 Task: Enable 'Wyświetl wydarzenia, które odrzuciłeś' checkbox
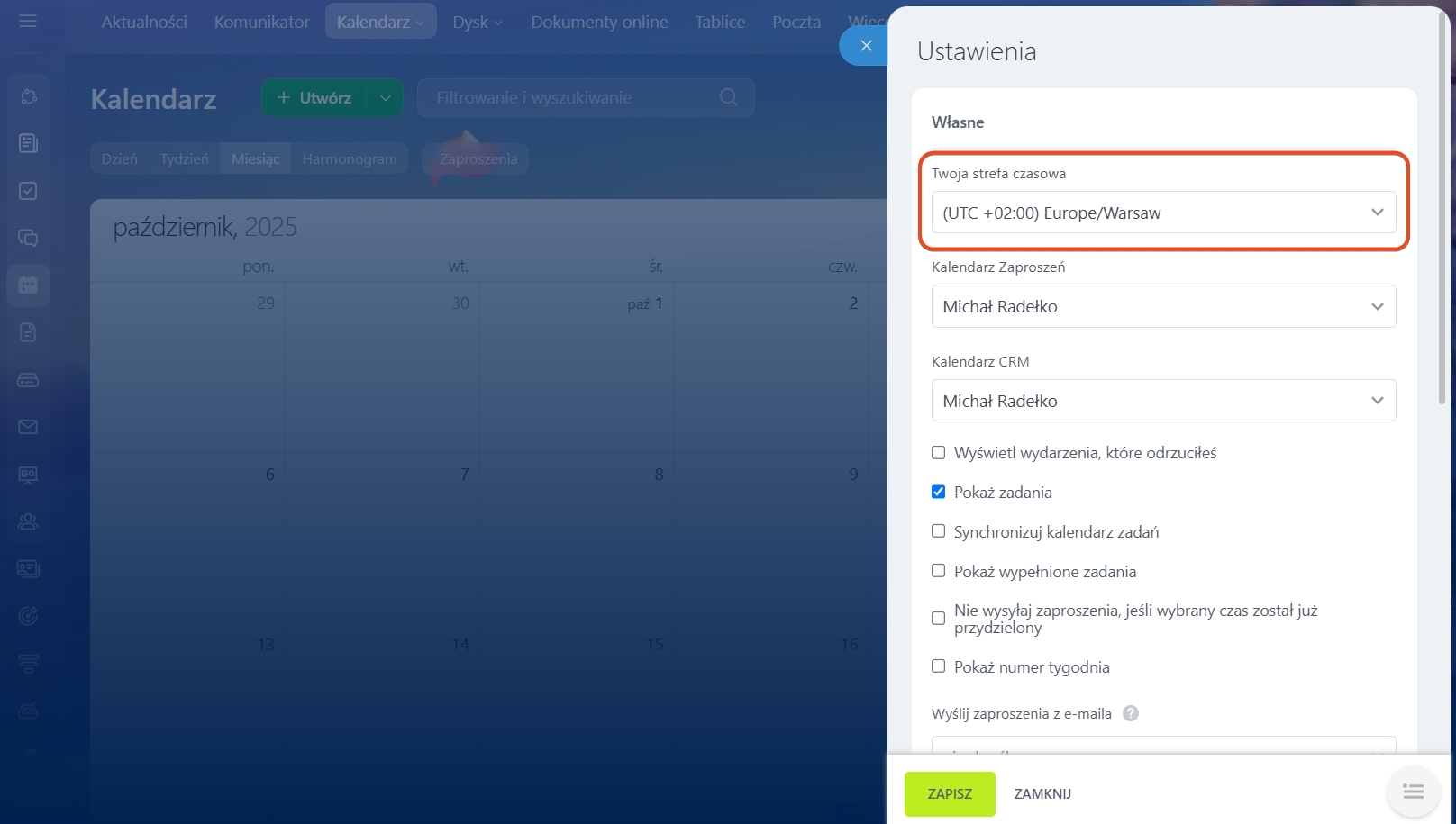pyautogui.click(x=938, y=453)
